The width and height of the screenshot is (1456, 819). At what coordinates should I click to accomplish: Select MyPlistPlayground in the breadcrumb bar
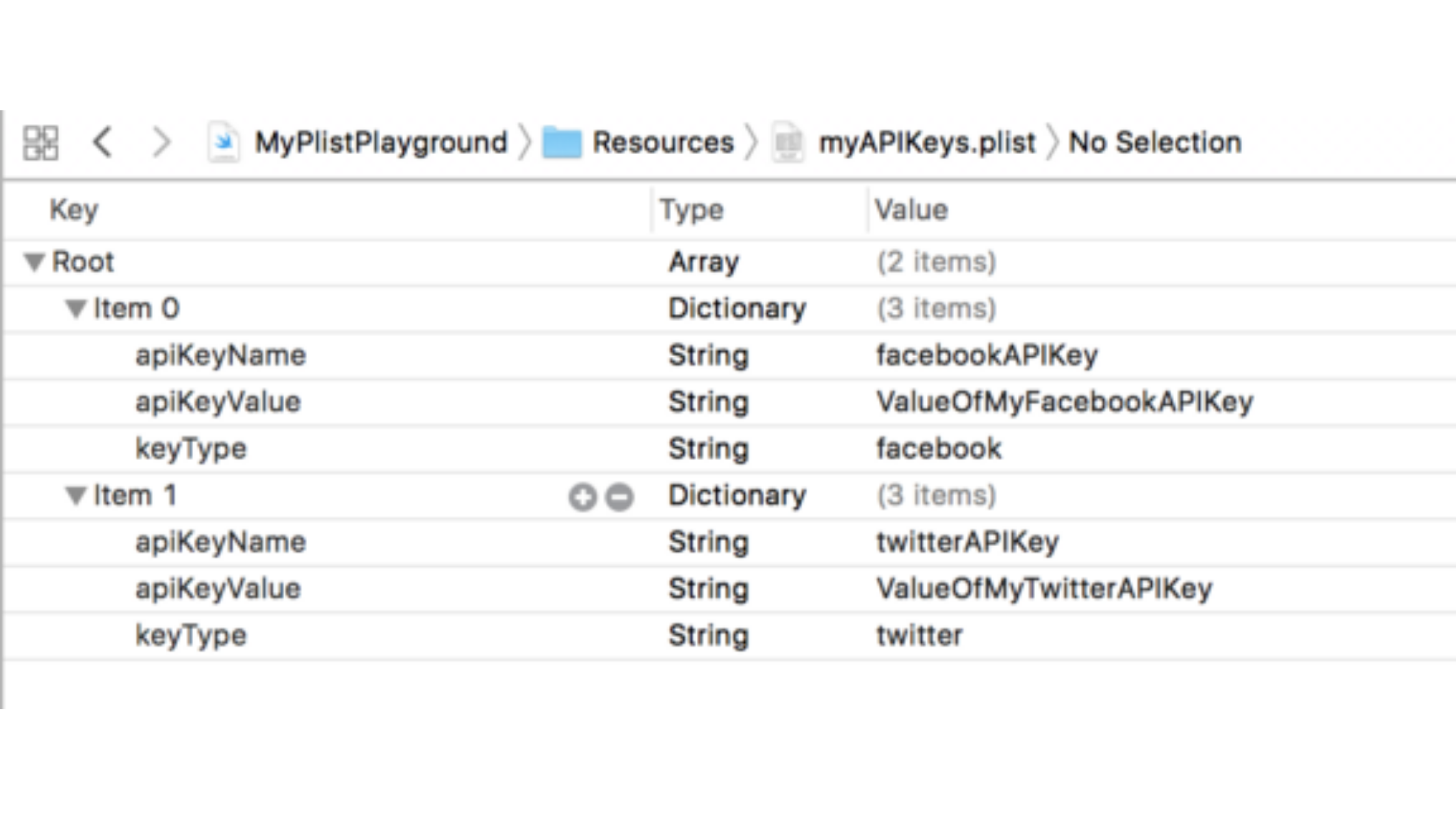coord(380,142)
